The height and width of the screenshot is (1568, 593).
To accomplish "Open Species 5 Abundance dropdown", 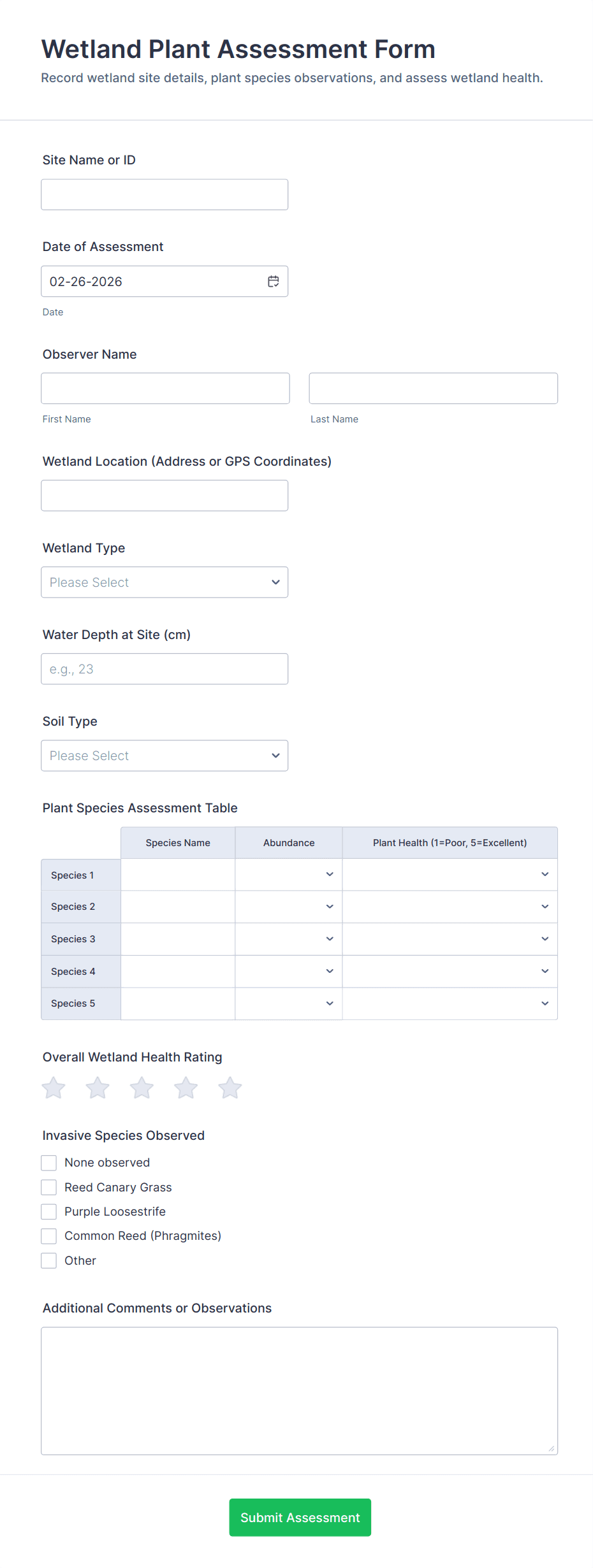I will tap(289, 1003).
